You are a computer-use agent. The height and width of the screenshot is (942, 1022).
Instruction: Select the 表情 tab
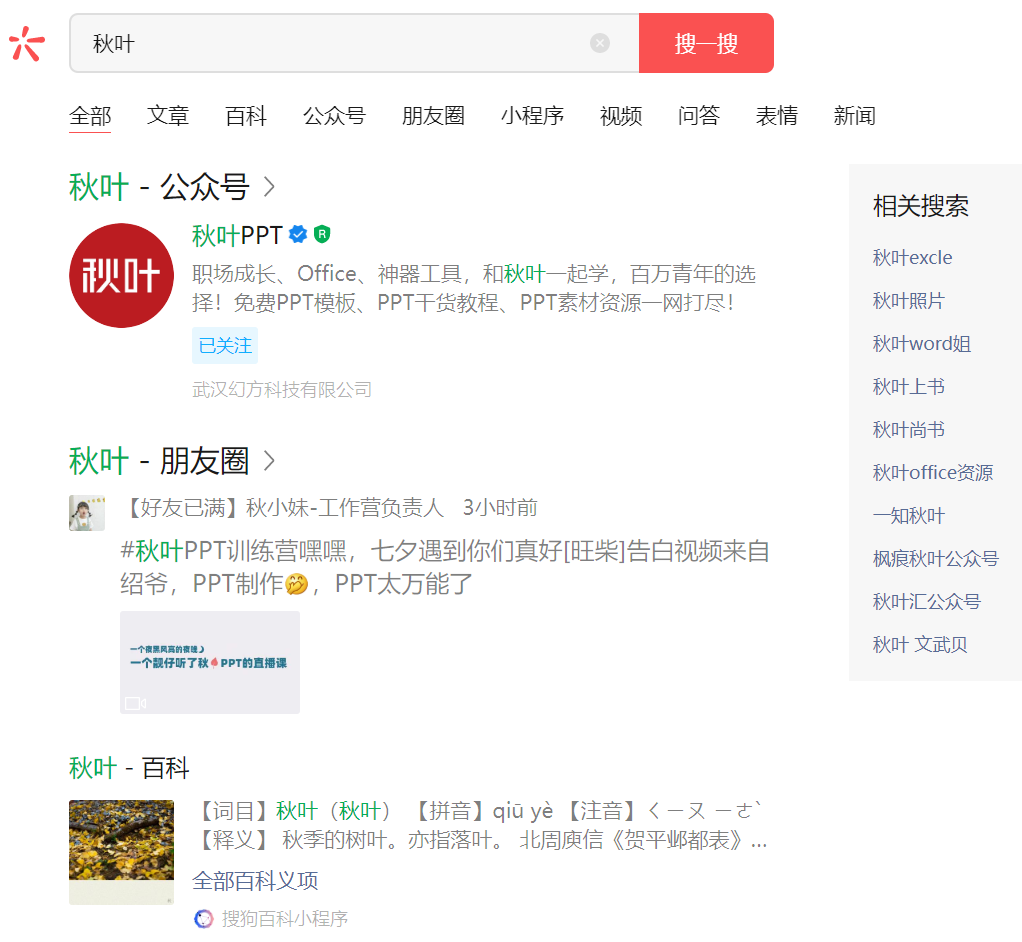[777, 116]
